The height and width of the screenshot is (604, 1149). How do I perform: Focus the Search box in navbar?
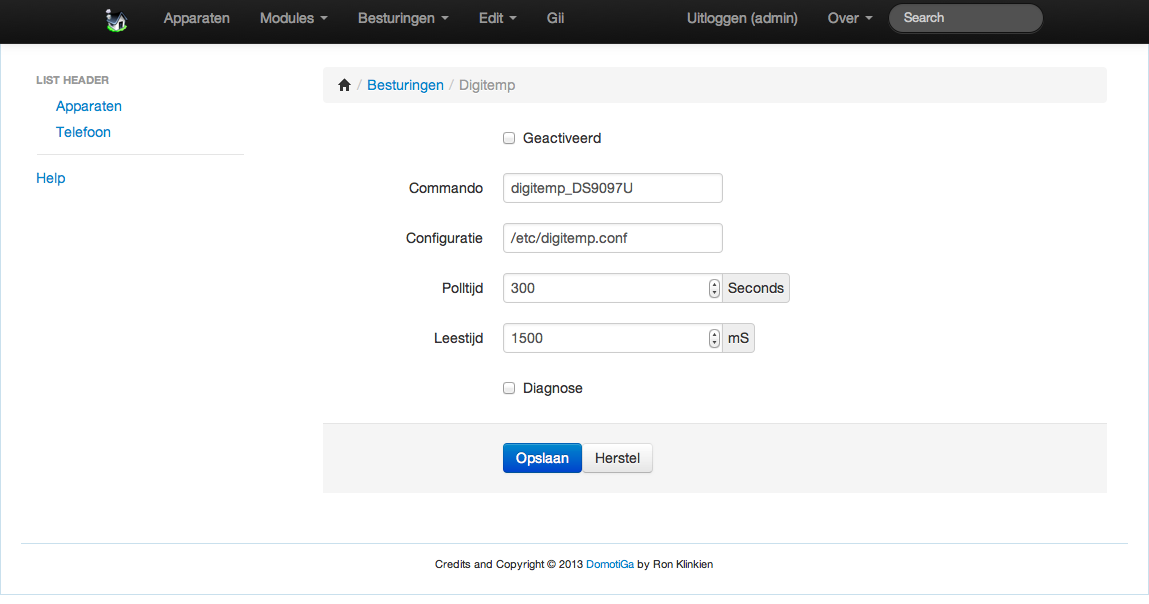(966, 18)
